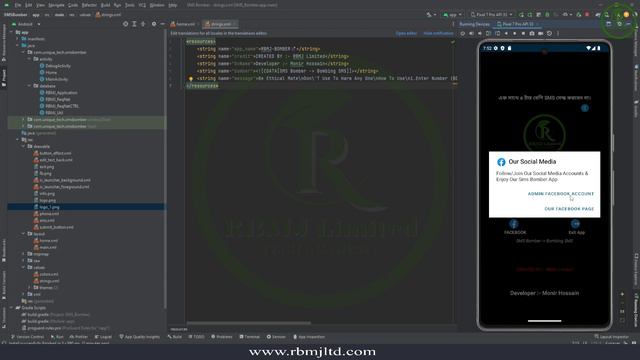Screen dimensions: 640x360
Task: Expand the manifests folder
Action: point(18,39)
